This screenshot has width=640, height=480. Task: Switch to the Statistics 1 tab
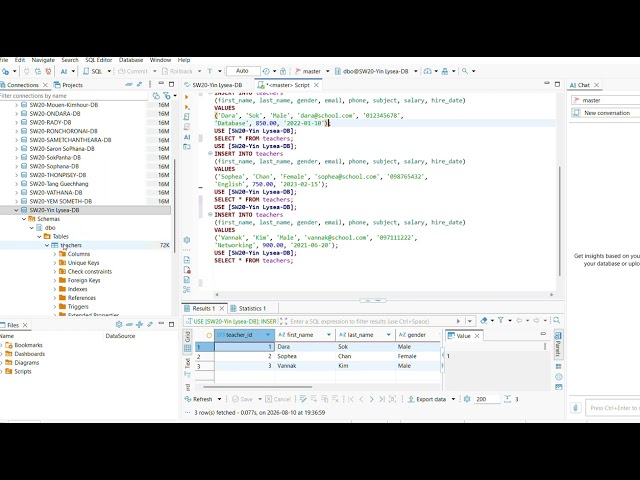pyautogui.click(x=249, y=308)
